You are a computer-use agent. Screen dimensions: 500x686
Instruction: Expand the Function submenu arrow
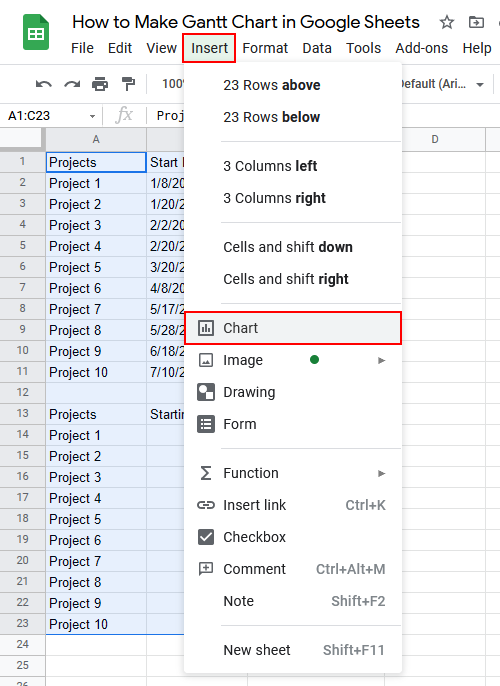[x=381, y=473]
